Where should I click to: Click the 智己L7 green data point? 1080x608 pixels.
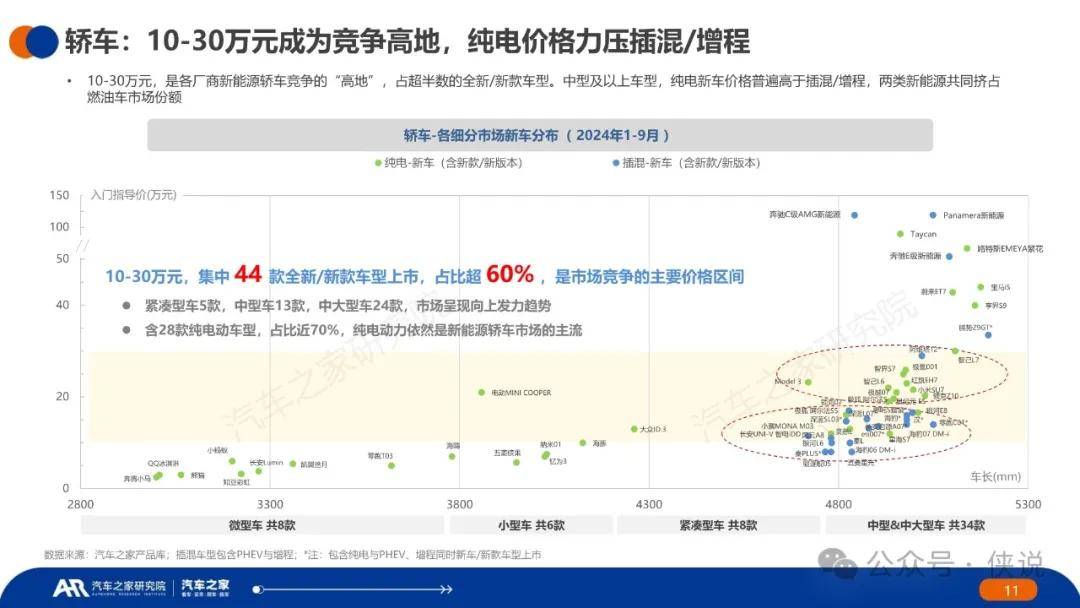955,351
